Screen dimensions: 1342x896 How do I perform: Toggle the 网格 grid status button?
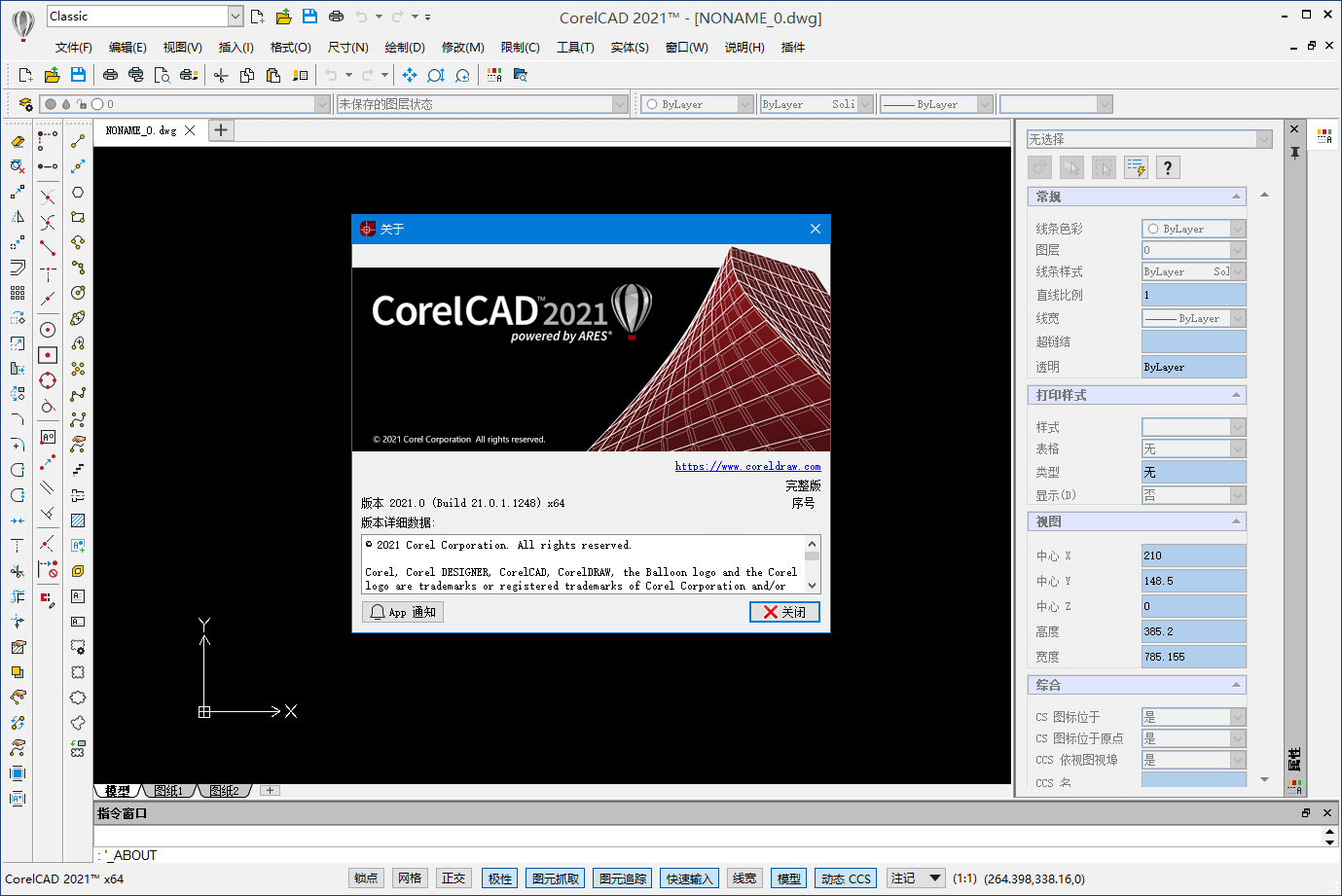click(x=410, y=878)
